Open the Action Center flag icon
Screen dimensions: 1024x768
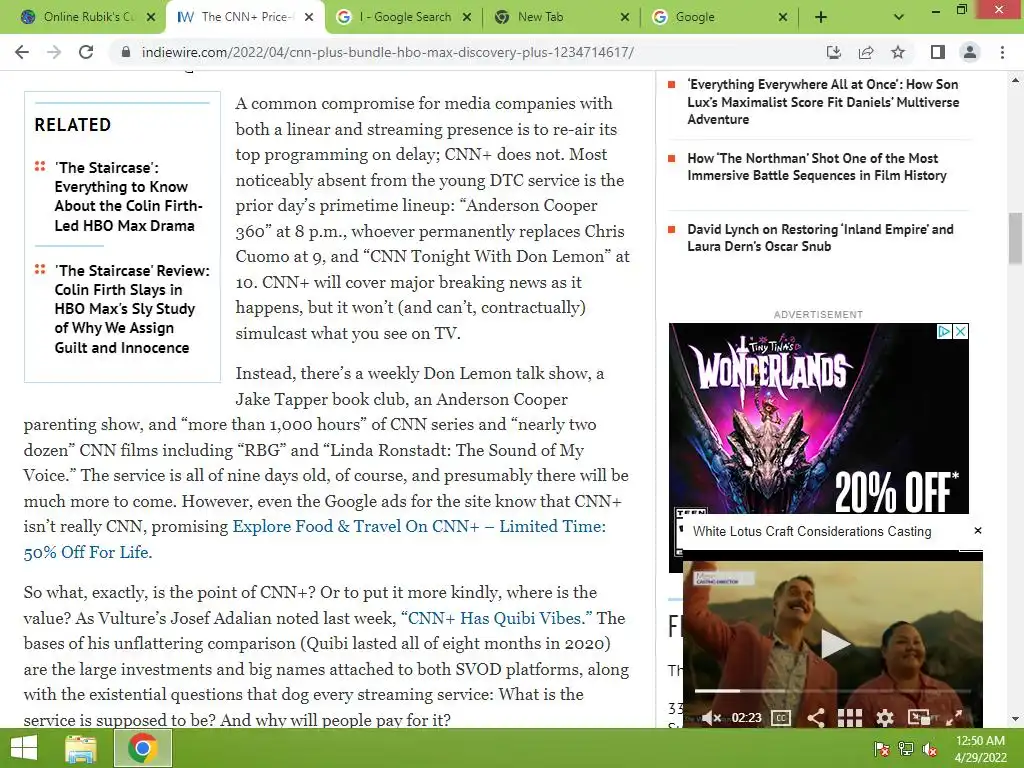click(882, 749)
